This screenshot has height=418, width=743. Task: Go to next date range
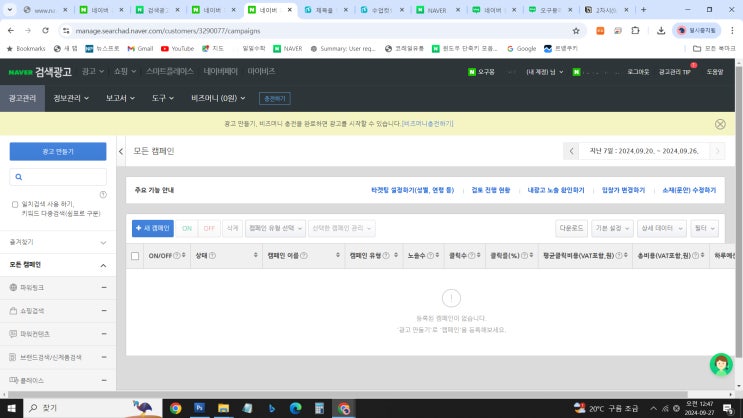717,151
